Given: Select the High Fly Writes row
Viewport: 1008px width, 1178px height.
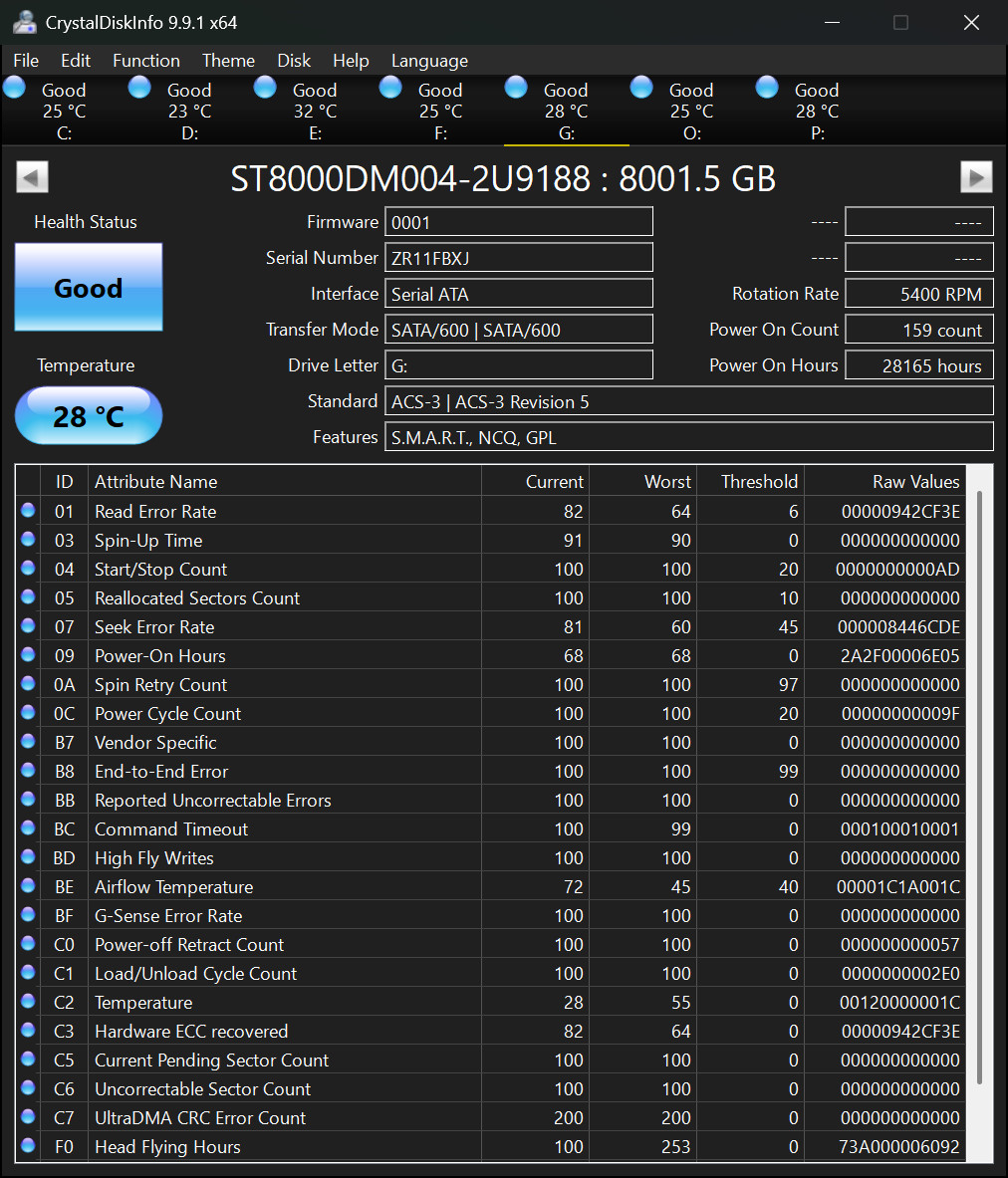Looking at the screenshot, I should coord(491,857).
